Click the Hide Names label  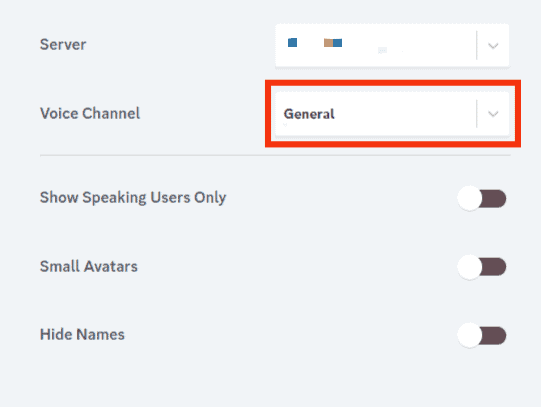[x=82, y=335]
